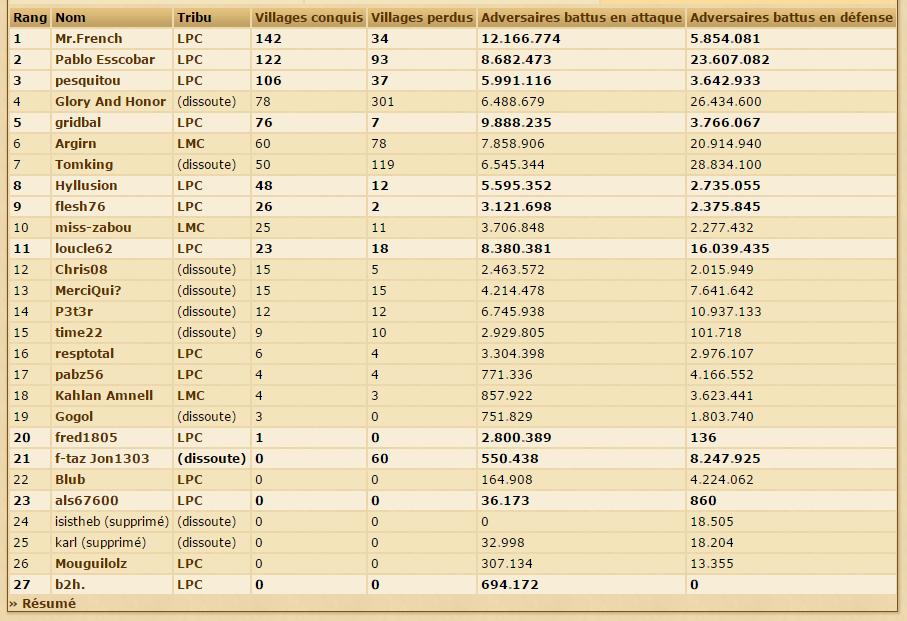Open player pesquitou link
Viewport: 907px width, 621px height.
(x=87, y=80)
